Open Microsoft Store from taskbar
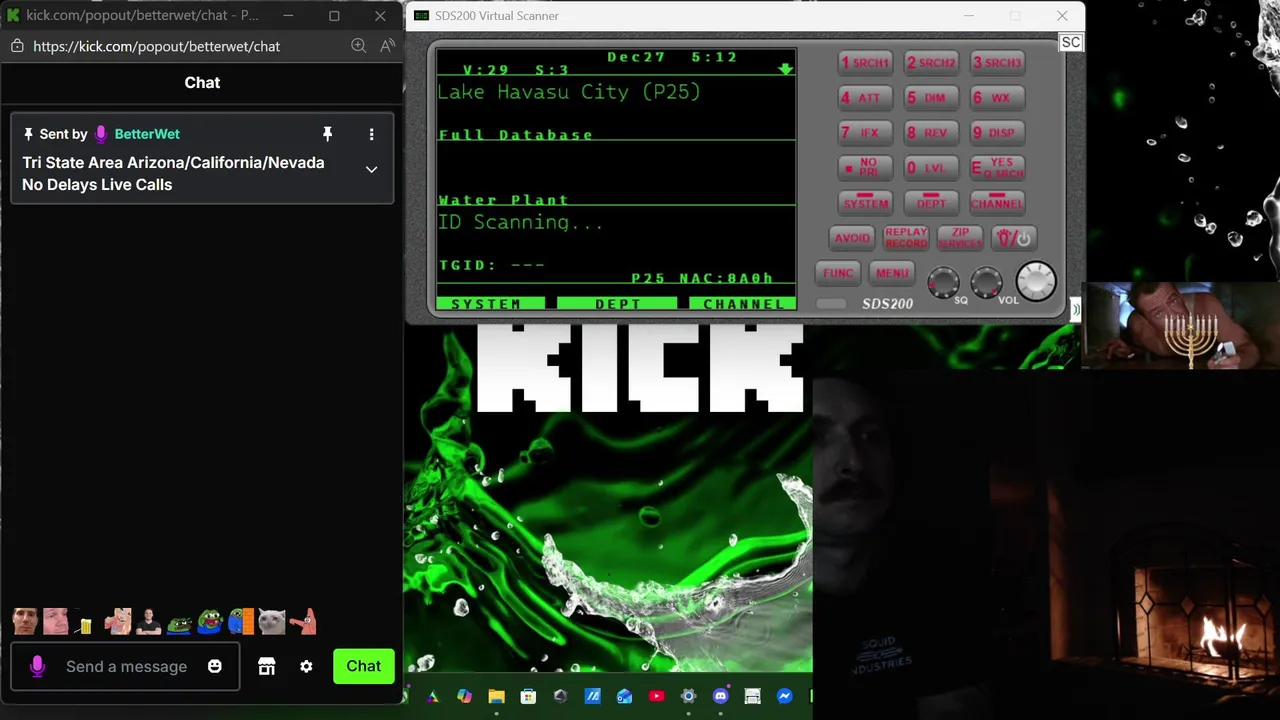Screen dimensions: 1280x720 pyautogui.click(x=528, y=696)
